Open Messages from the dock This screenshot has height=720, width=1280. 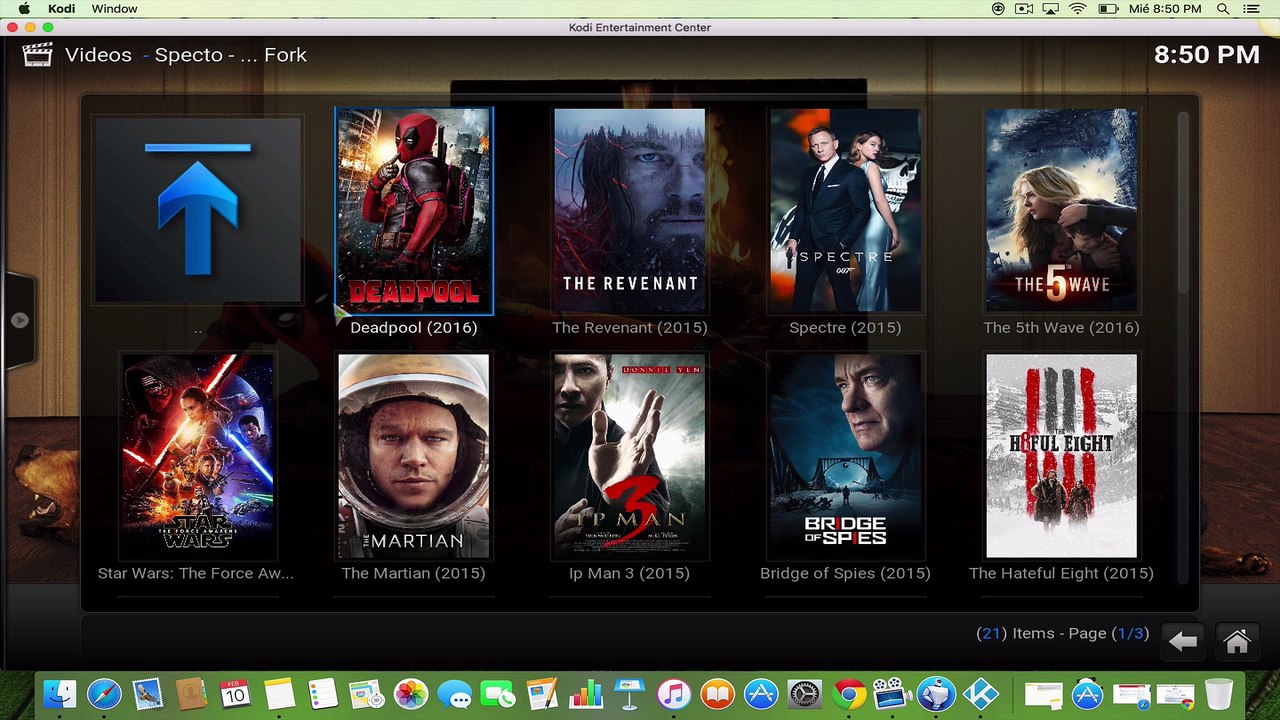[x=454, y=694]
